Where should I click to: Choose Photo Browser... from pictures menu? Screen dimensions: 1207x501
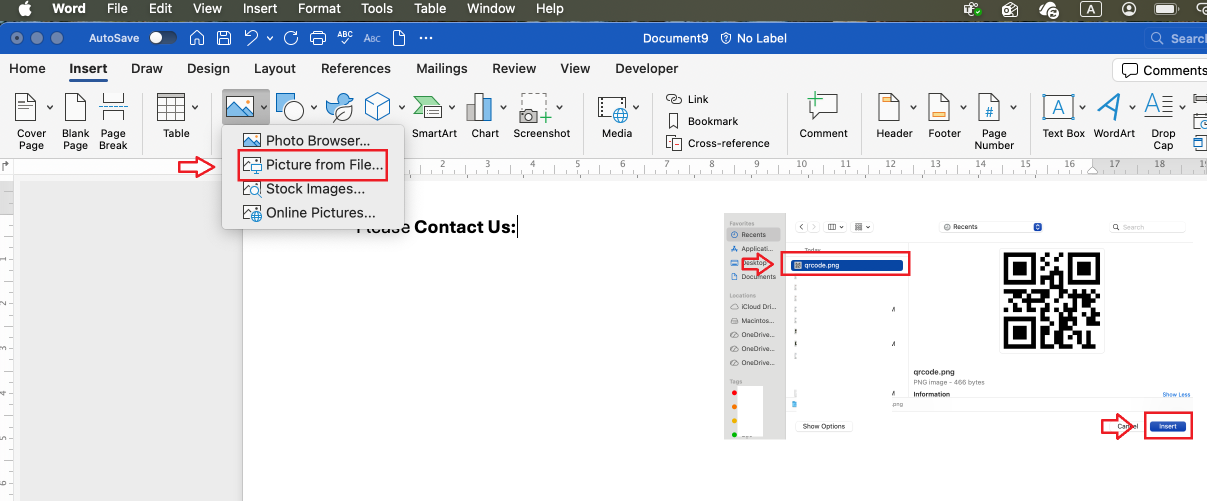click(x=313, y=141)
